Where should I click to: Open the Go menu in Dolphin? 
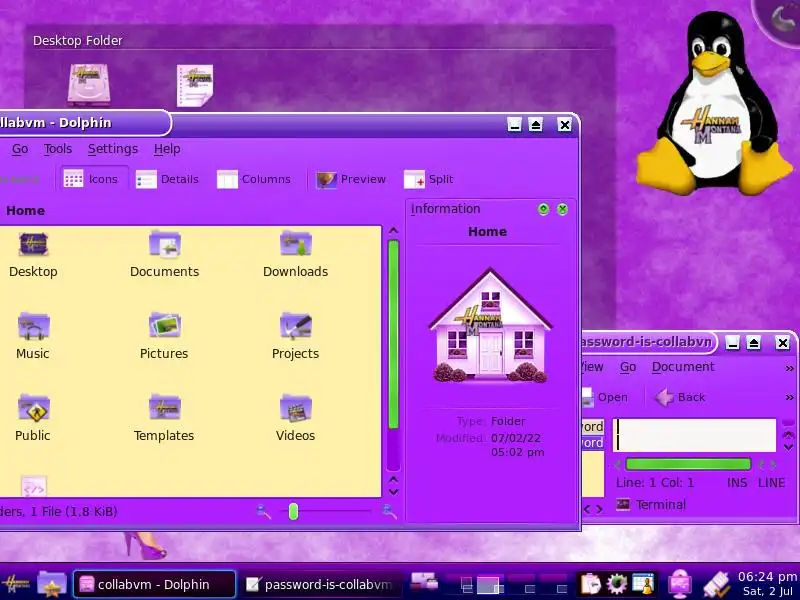(x=20, y=148)
